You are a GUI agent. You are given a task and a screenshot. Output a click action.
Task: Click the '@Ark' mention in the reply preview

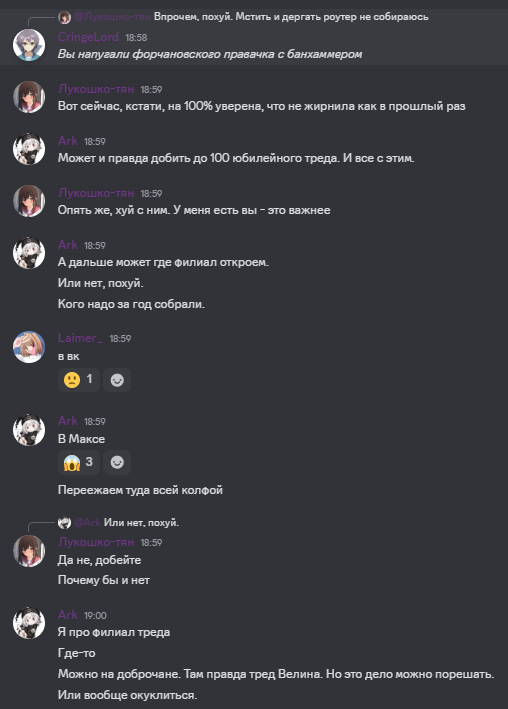tap(87, 523)
